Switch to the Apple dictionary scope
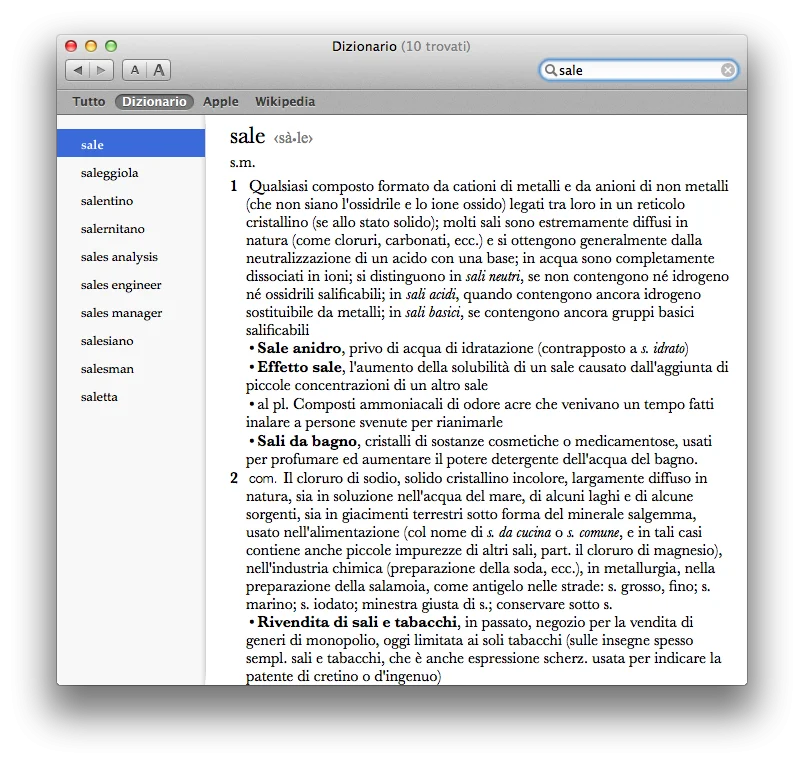Image resolution: width=804 pixels, height=764 pixels. click(221, 101)
